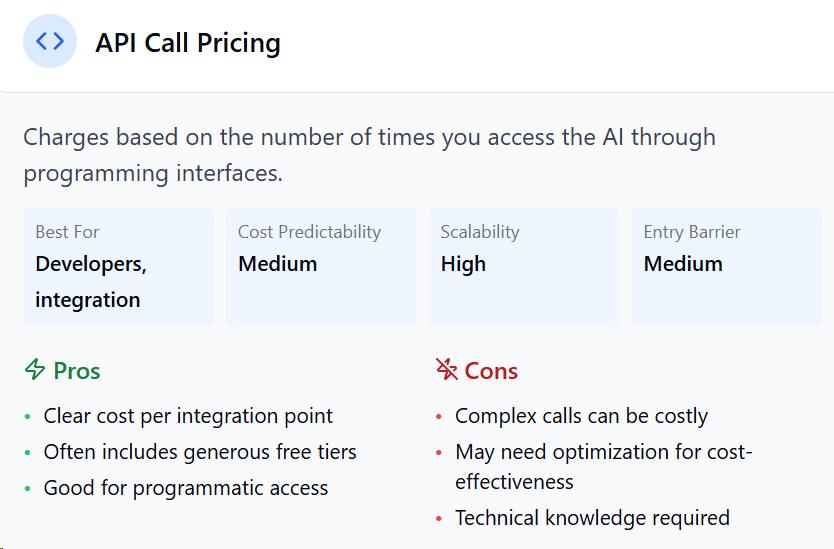Click the green lightning bolt Pros icon
Image resolution: width=834 pixels, height=549 pixels.
pos(35,369)
